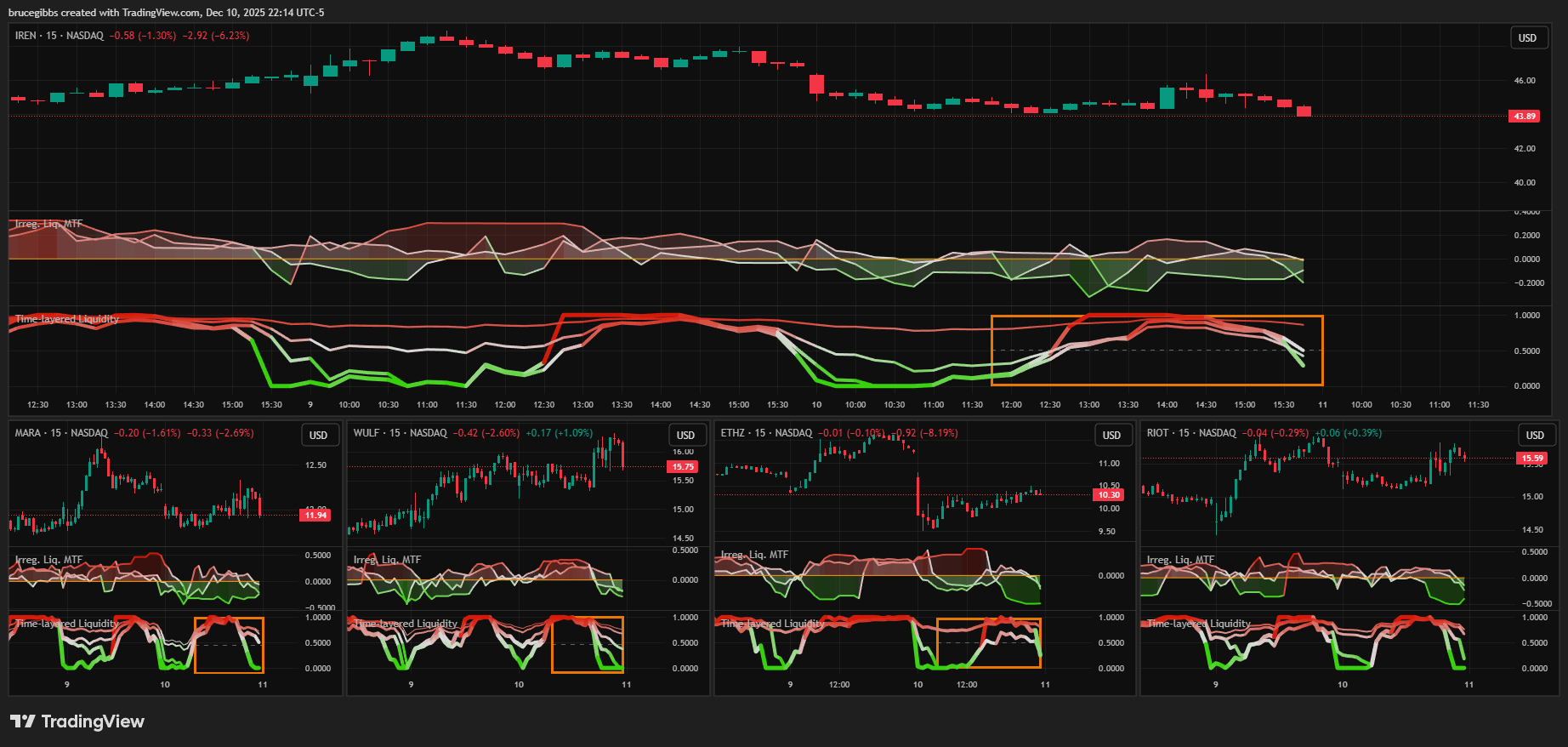1568x747 pixels.
Task: Open the USD currency selector on ETHZ chart
Action: [1111, 436]
